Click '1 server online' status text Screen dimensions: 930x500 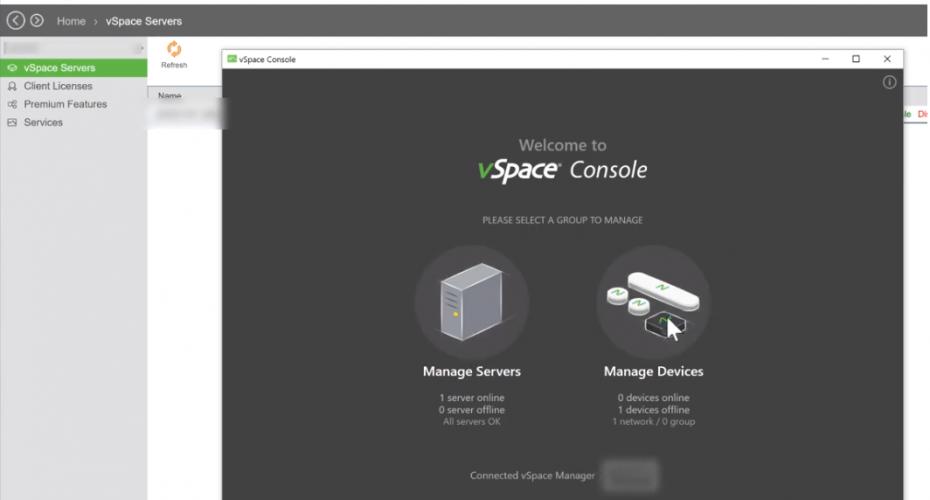coord(472,397)
